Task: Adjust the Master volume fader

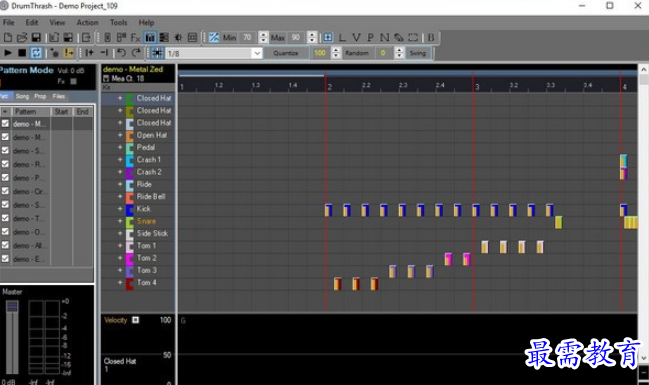Action: coord(12,306)
